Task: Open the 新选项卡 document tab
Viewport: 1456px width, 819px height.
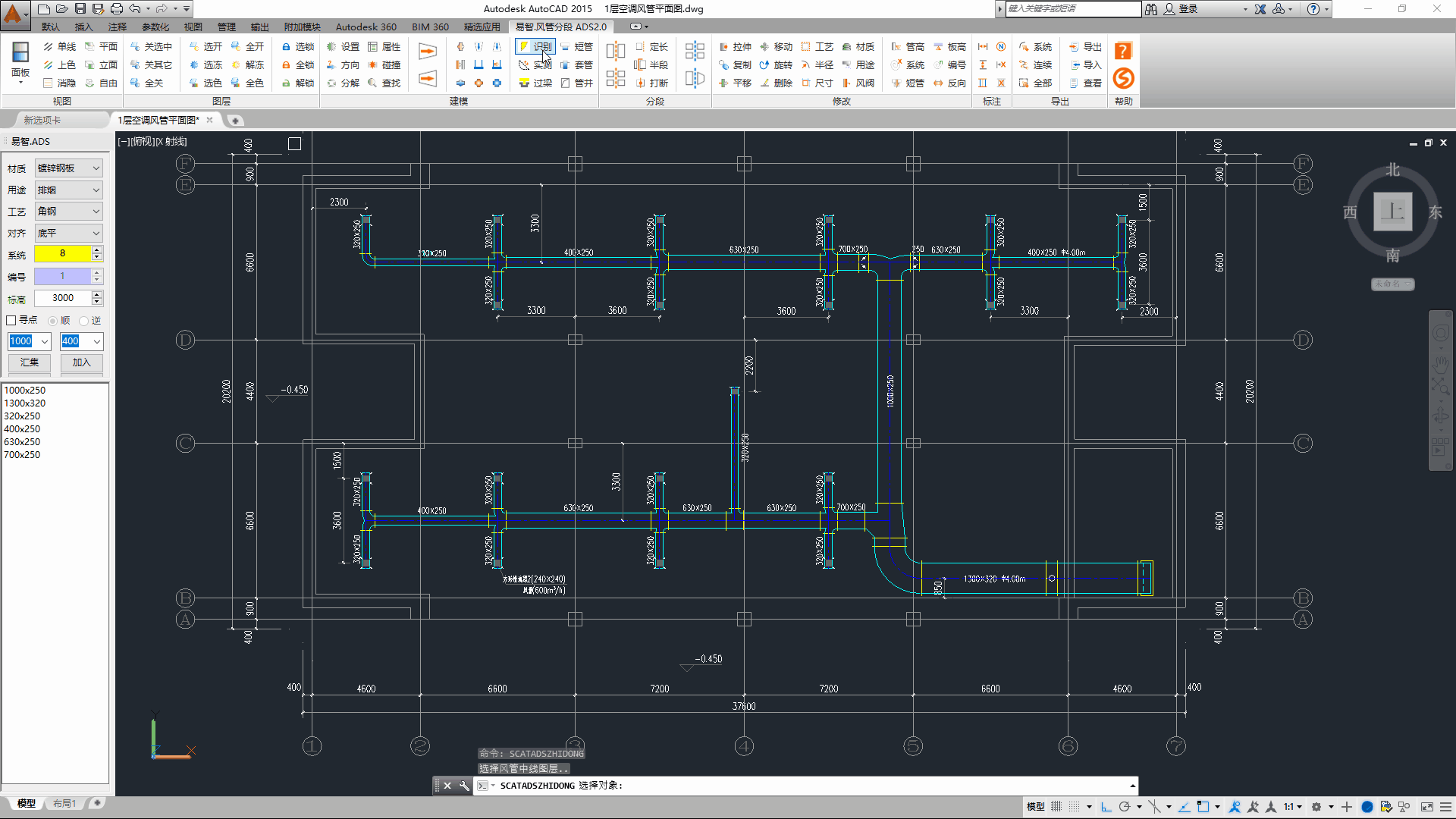Action: (42, 121)
